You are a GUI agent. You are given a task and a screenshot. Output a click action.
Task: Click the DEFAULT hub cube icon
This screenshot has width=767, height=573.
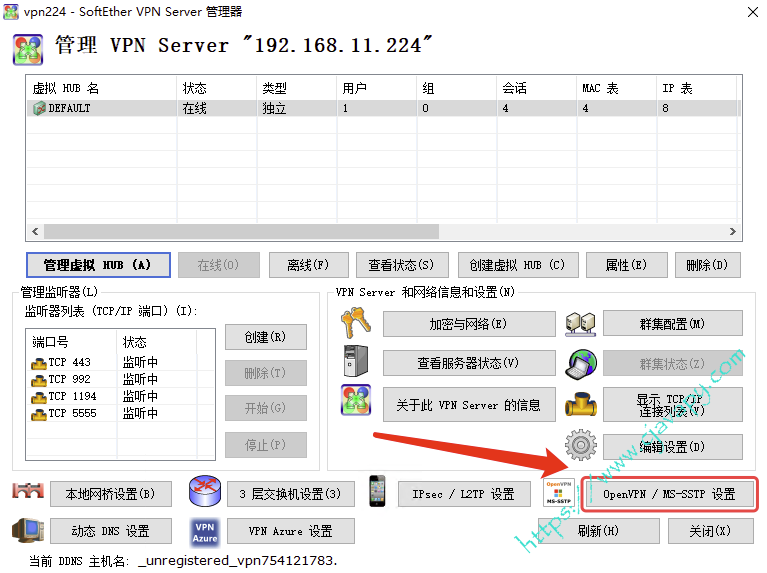39,108
